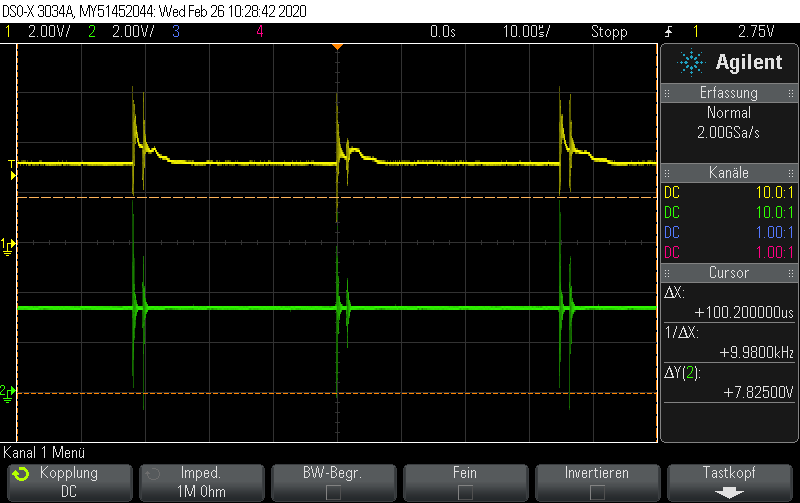Click the ΔY(2) +7.82500V value
800x503 pixels.
(x=758, y=392)
